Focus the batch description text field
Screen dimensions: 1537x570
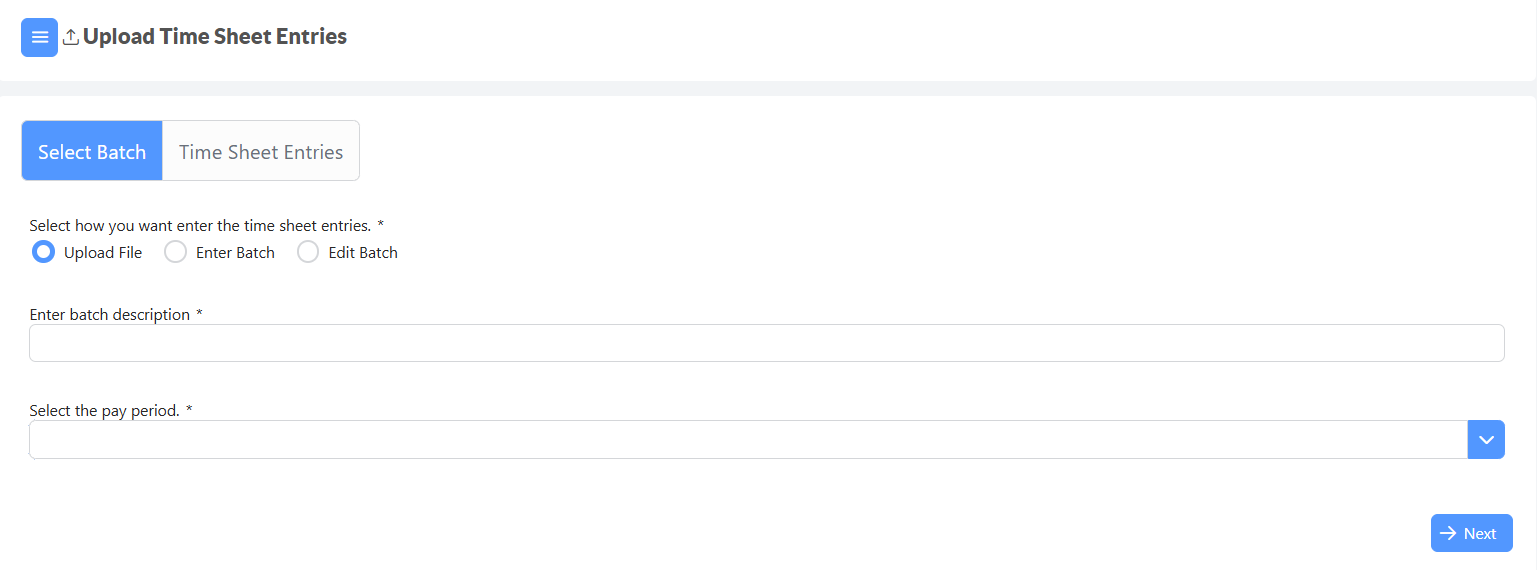point(767,343)
